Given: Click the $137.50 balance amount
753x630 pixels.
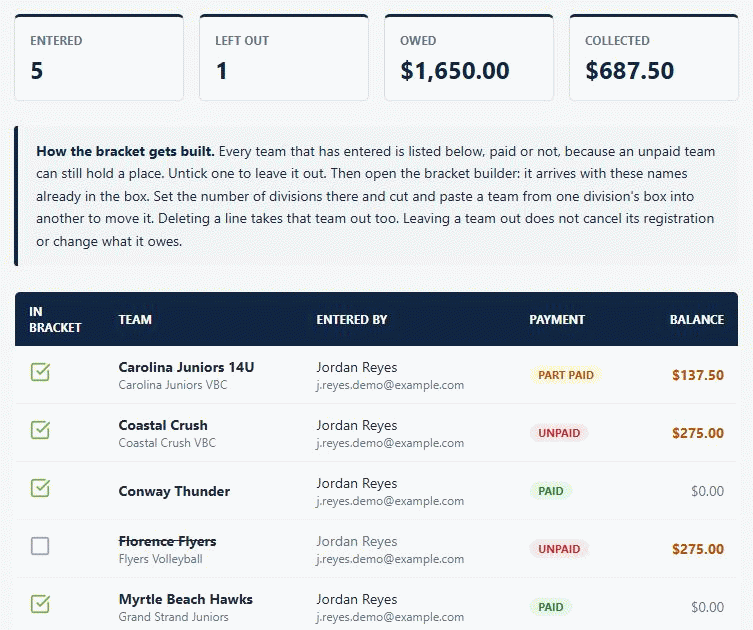Looking at the screenshot, I should 698,375.
